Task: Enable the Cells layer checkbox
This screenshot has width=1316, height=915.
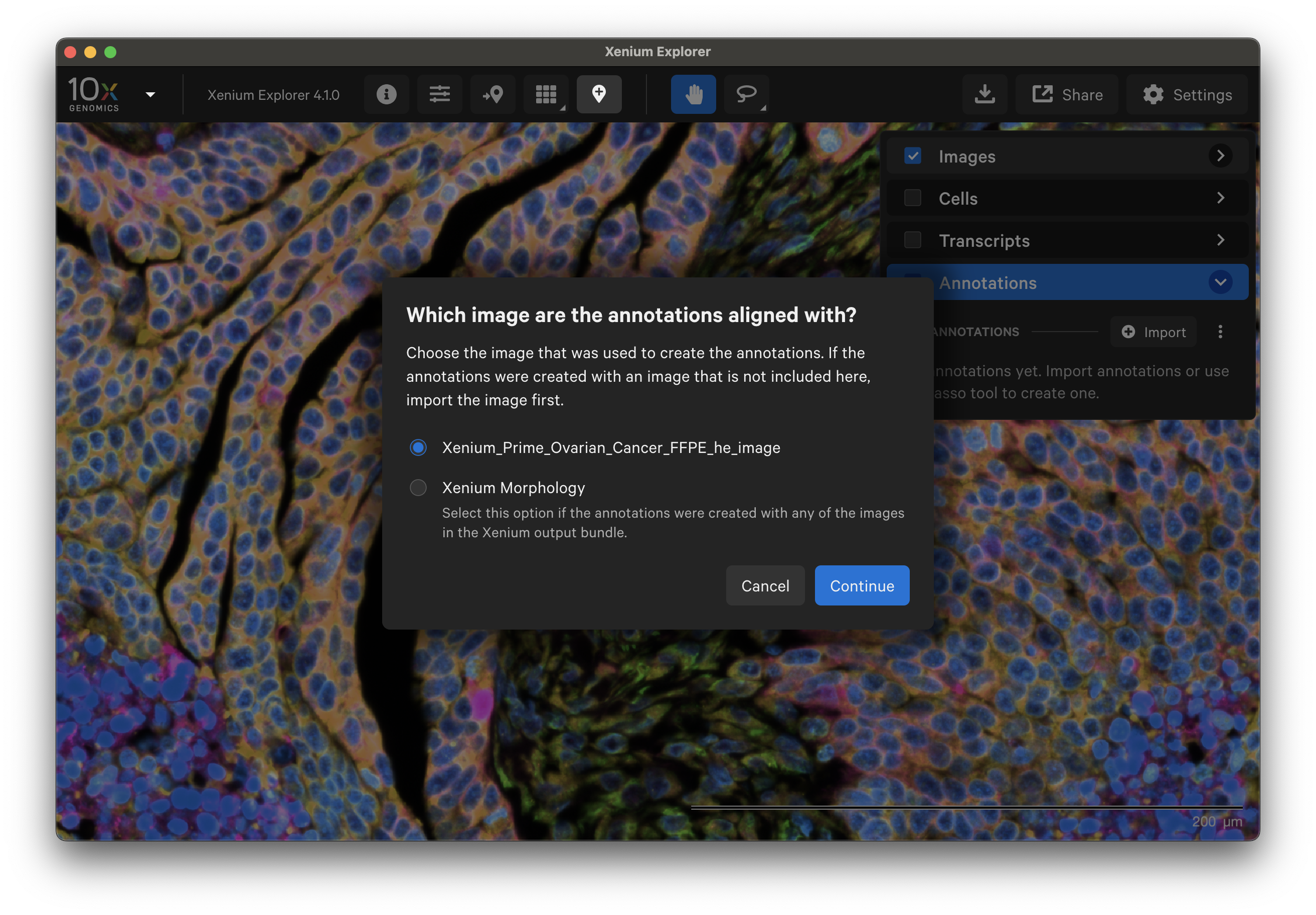Action: (912, 198)
